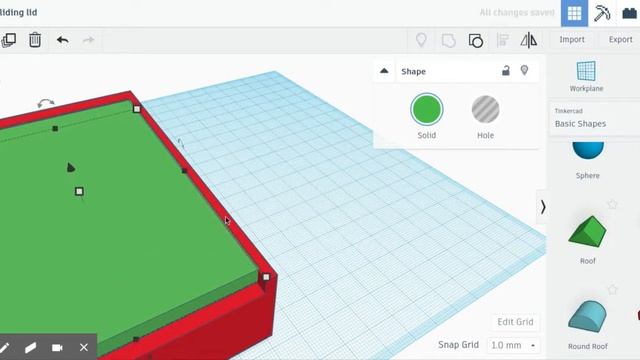
Task: Collapse the Shape panel arrow
Action: click(384, 71)
